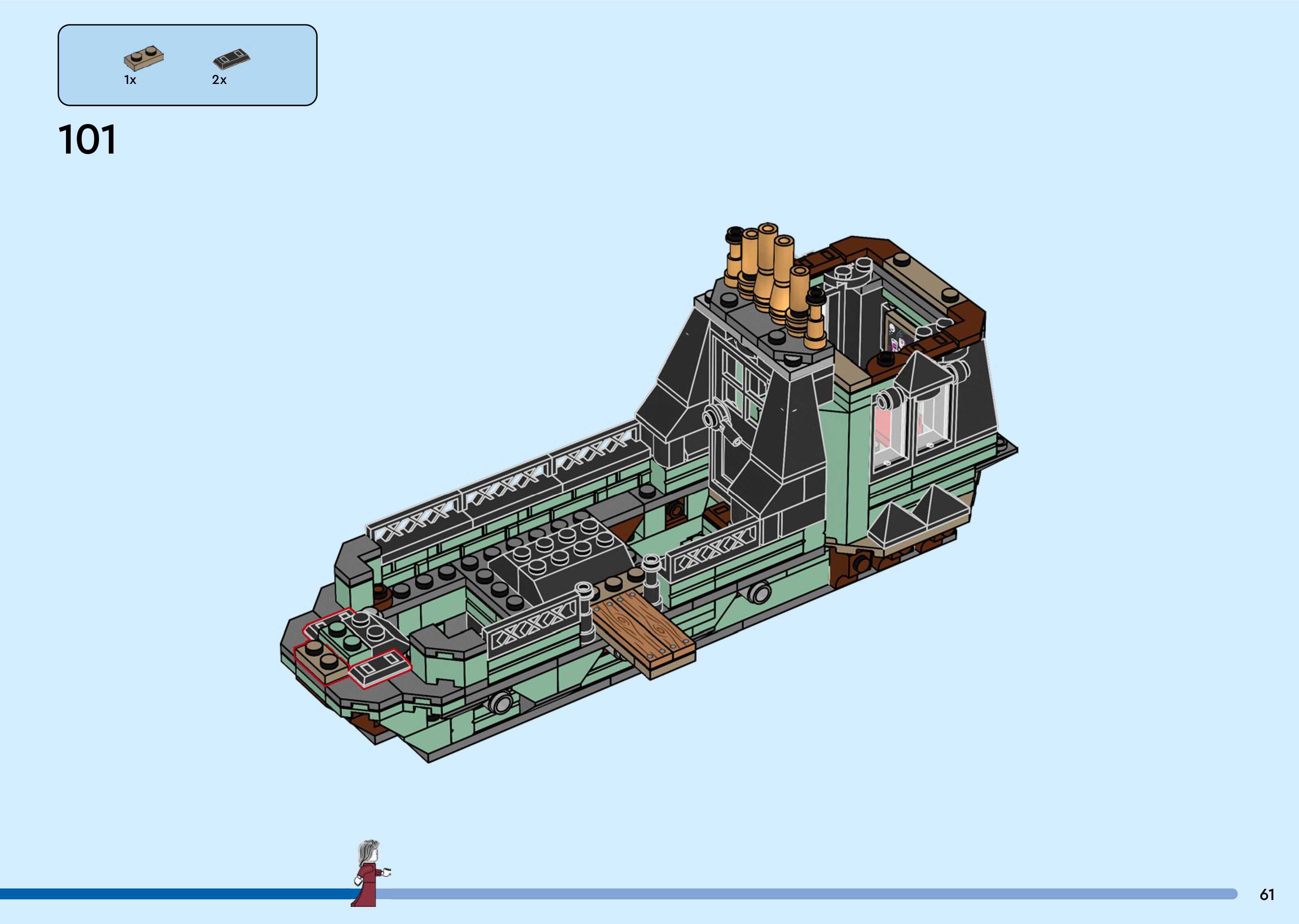
Task: Click the black grille tile in parts box
Action: 231,59
